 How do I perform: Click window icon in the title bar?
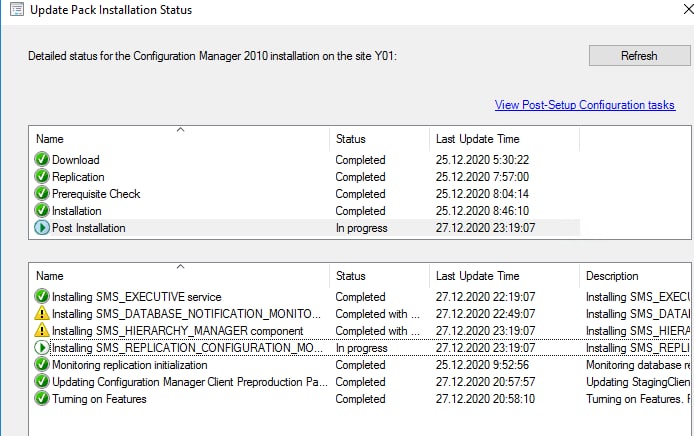pos(16,9)
